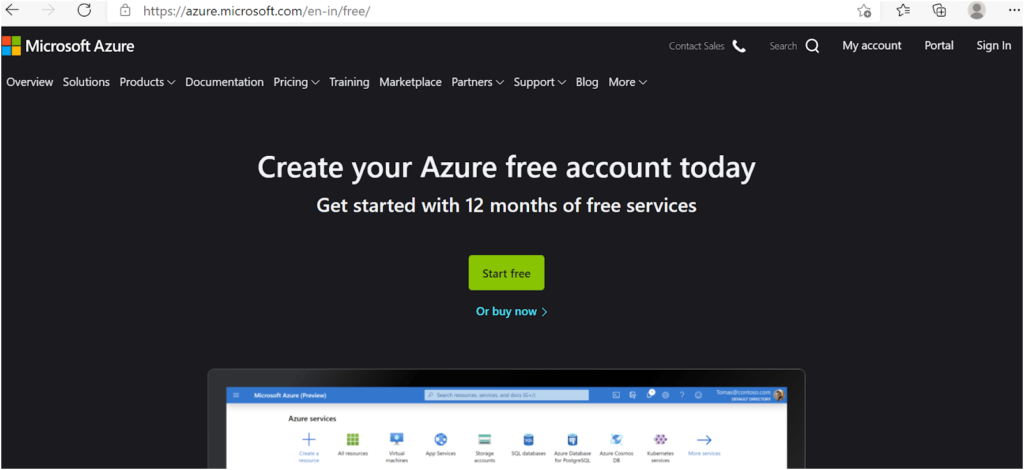This screenshot has width=1024, height=470.
Task: Click Azure Cosmos DB icon in preview
Action: coord(616,439)
